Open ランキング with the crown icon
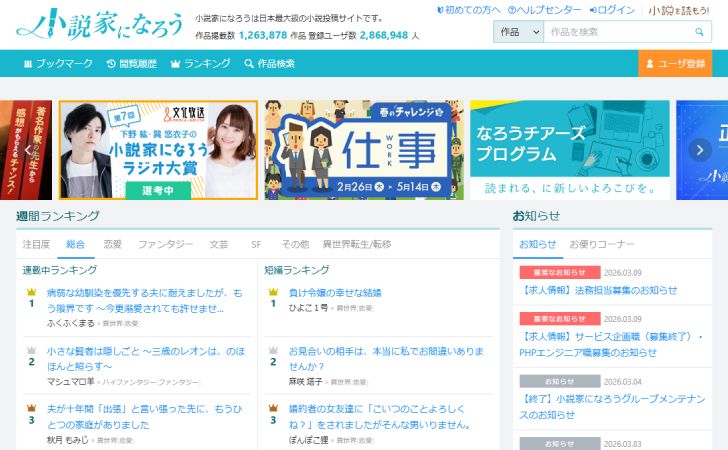Screen dimensions: 728x450 (201, 64)
